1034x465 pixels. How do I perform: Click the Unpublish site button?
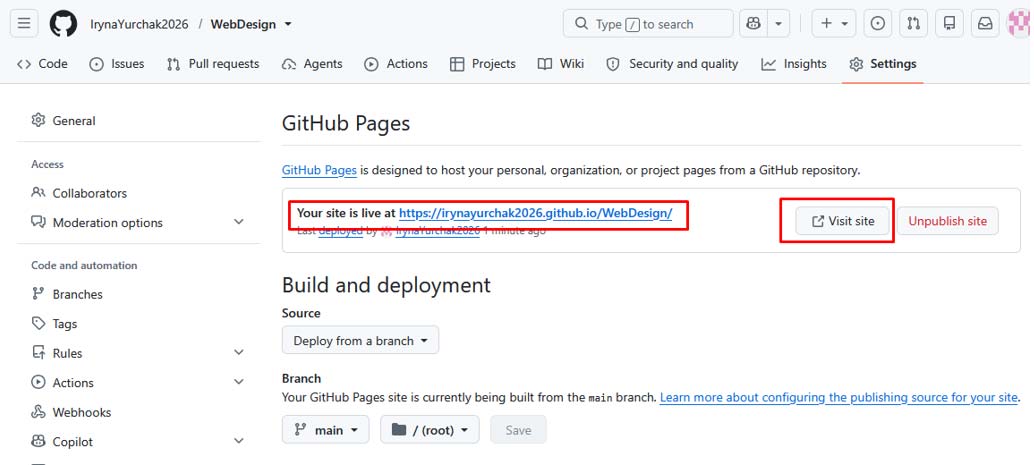point(948,221)
